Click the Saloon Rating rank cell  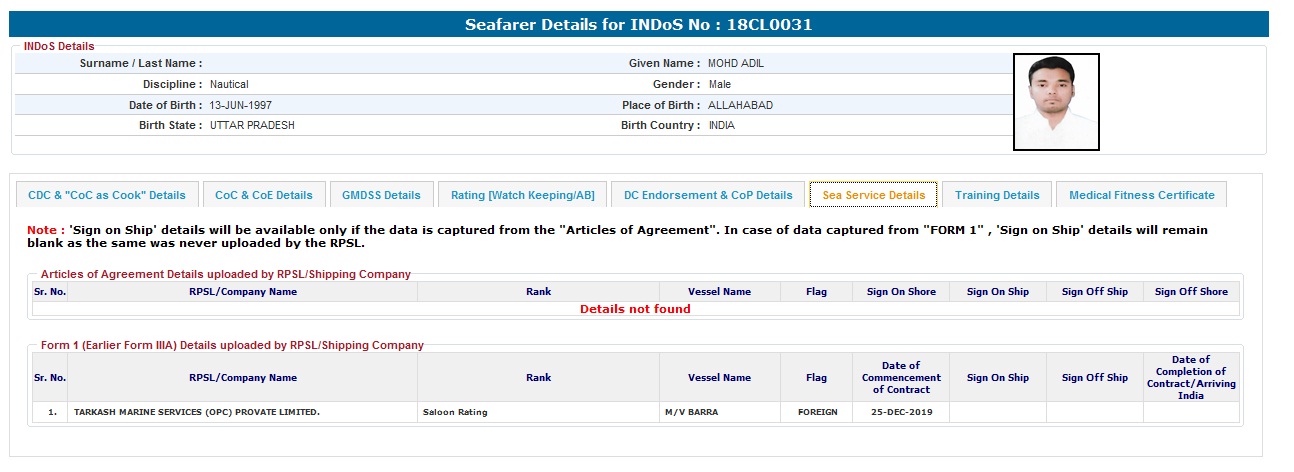[455, 412]
